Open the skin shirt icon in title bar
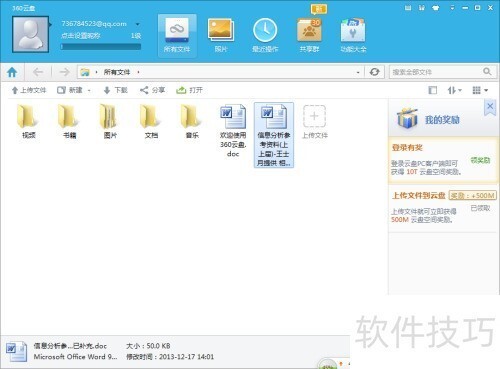 (436, 8)
